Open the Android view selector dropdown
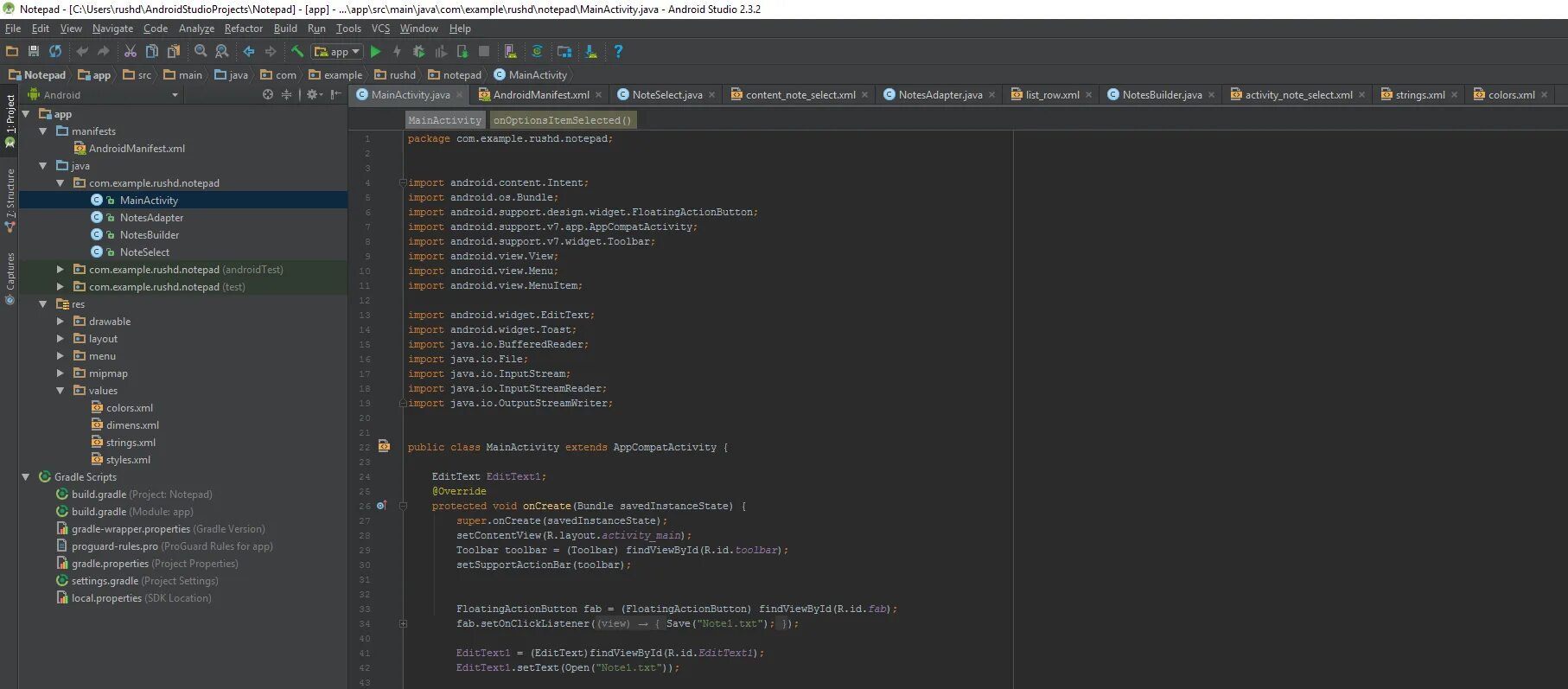 [x=102, y=95]
